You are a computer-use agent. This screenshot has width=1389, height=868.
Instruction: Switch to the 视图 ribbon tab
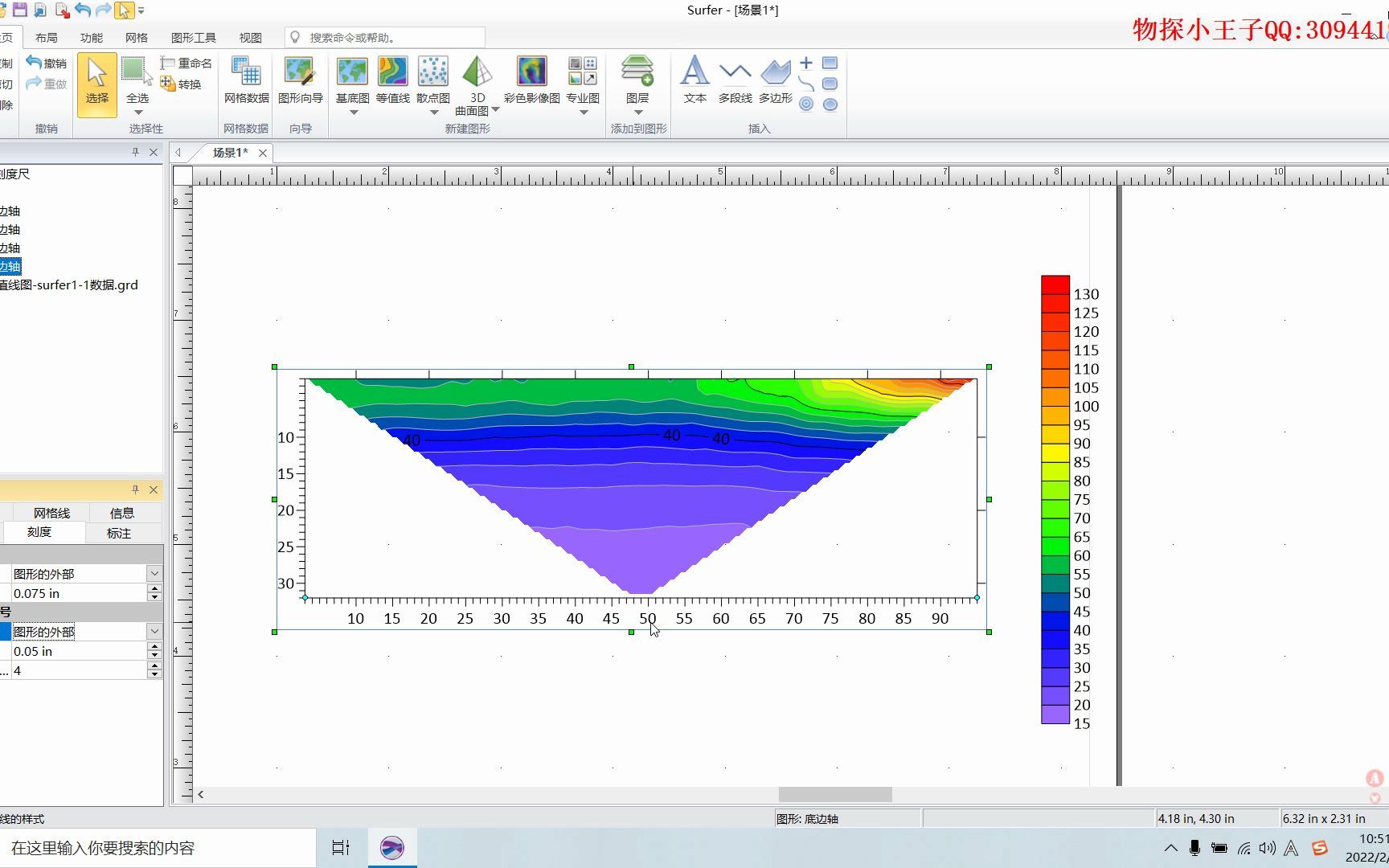point(250,38)
